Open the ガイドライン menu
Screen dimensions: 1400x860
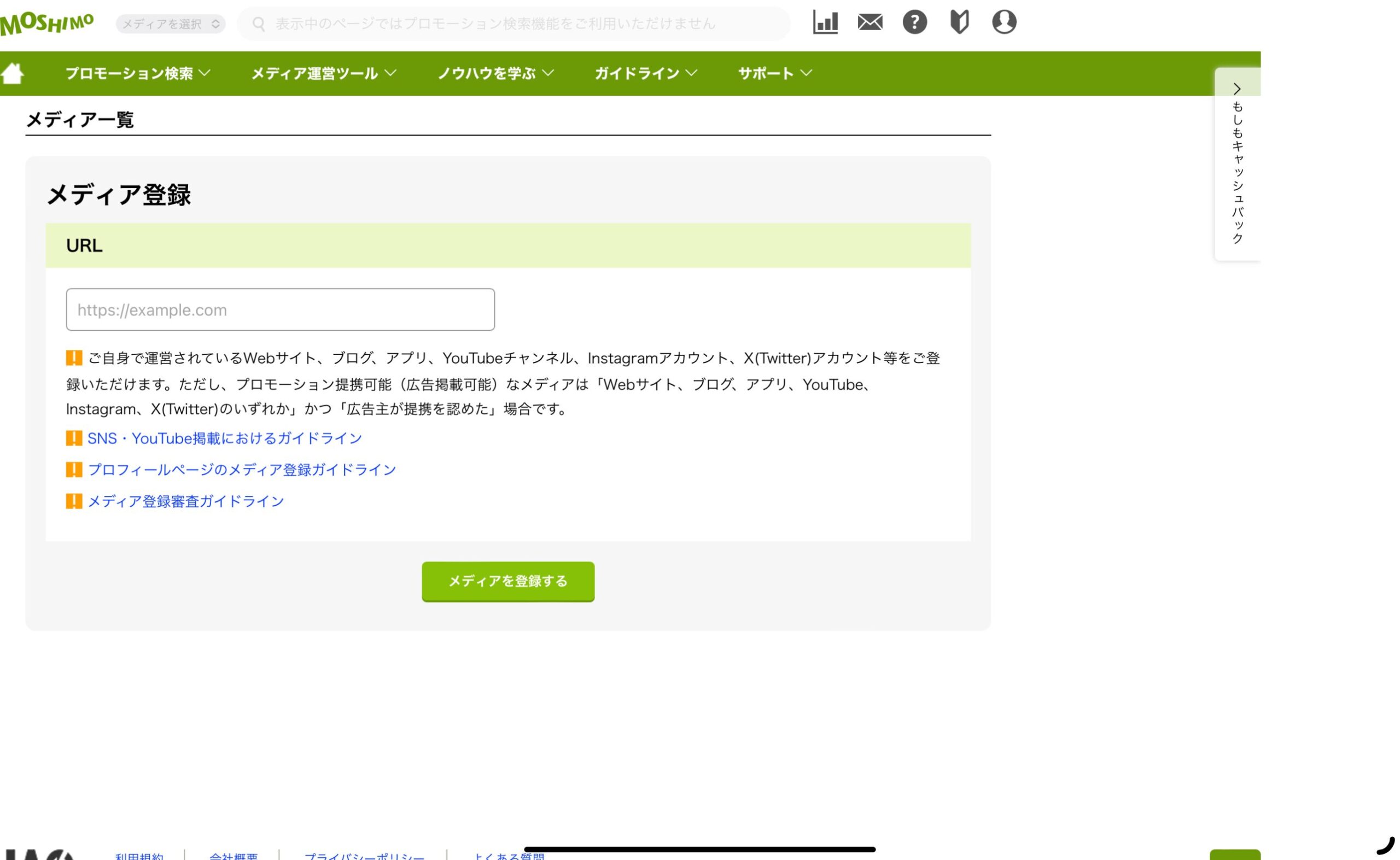pyautogui.click(x=646, y=73)
